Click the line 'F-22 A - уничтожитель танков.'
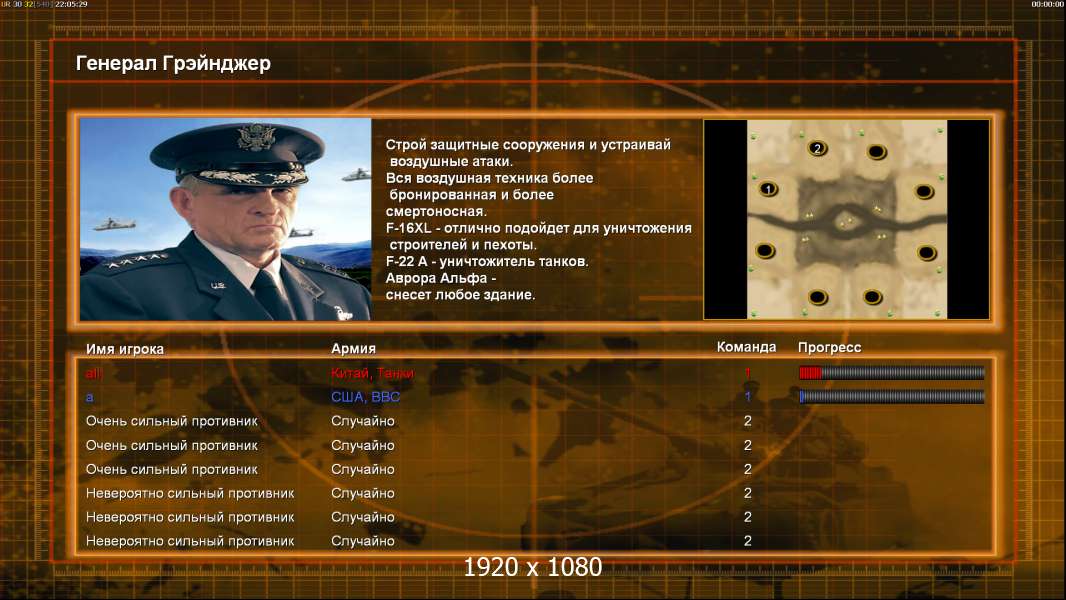1066x600 pixels. click(x=487, y=261)
